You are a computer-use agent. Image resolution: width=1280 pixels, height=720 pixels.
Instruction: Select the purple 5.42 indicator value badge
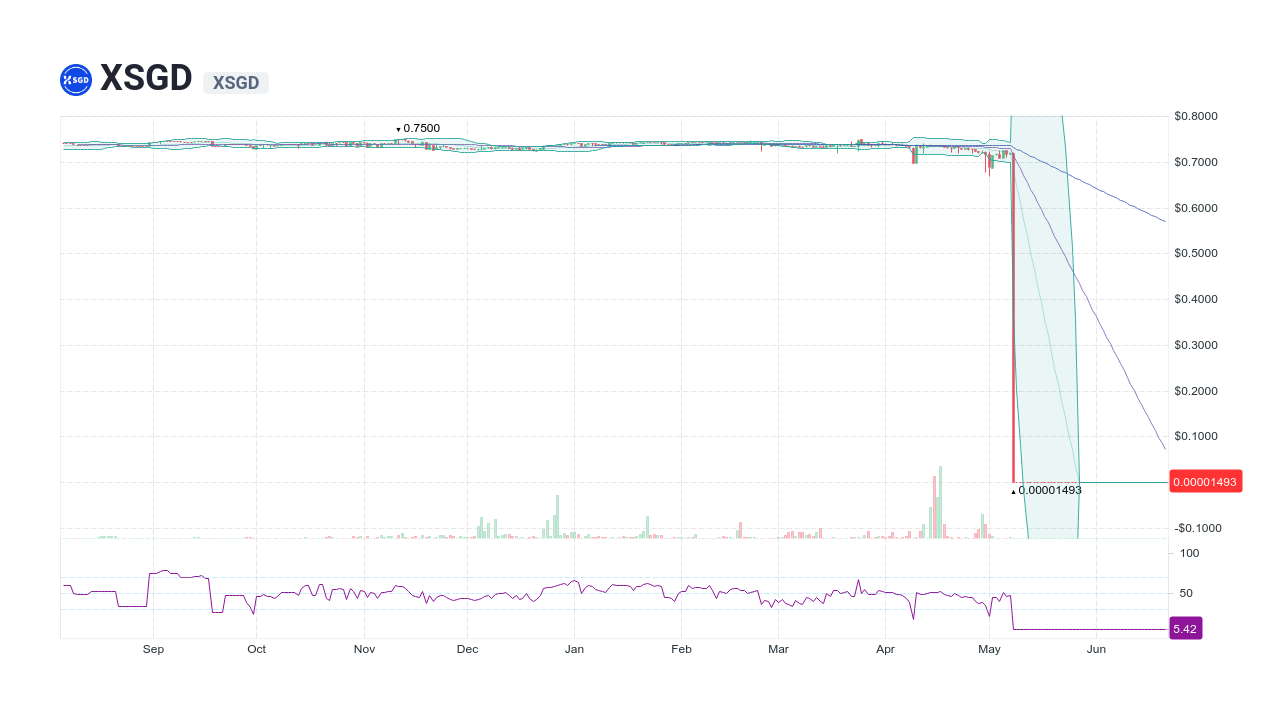[x=1185, y=628]
